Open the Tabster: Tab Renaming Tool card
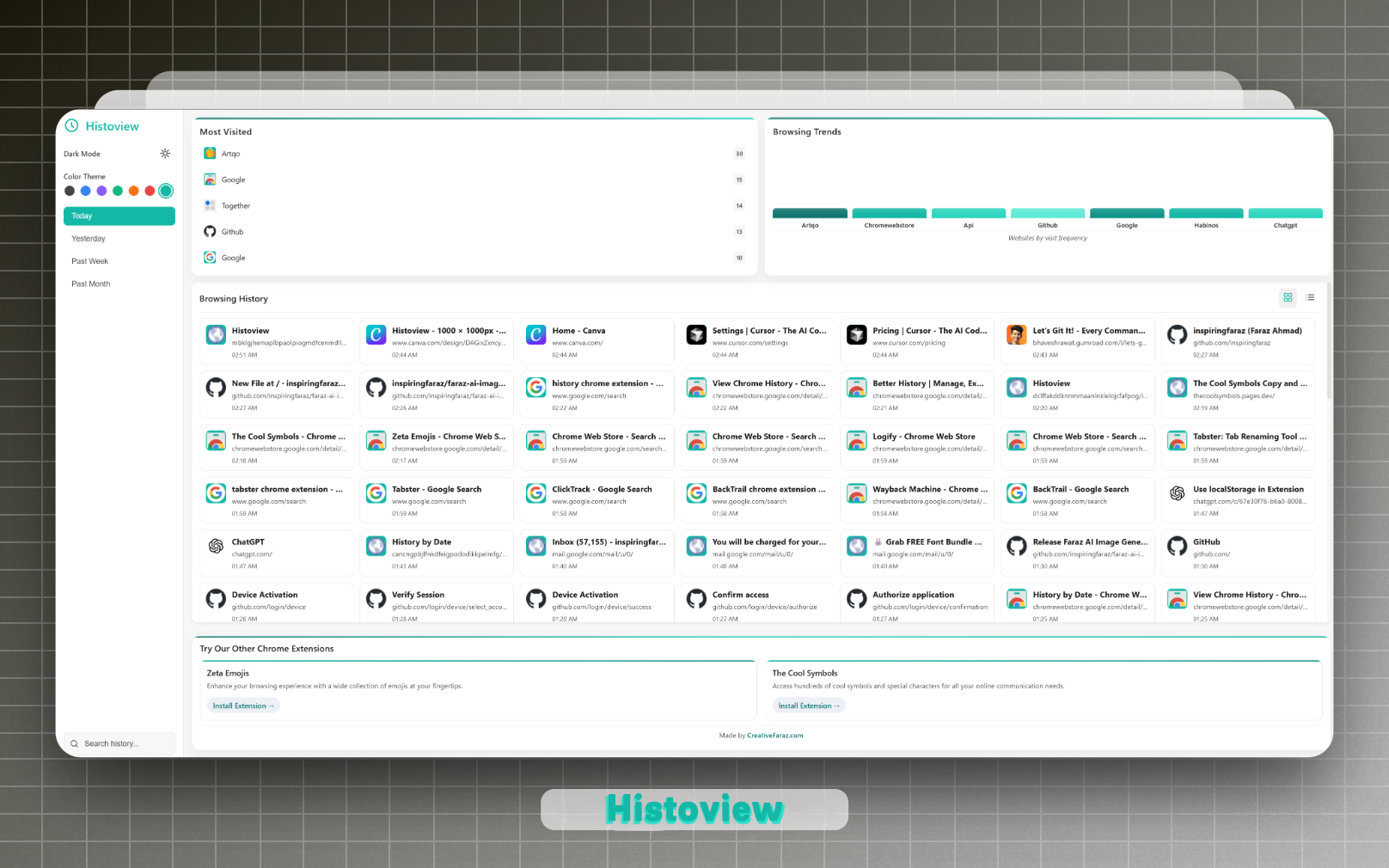The image size is (1389, 868). coord(1238,447)
